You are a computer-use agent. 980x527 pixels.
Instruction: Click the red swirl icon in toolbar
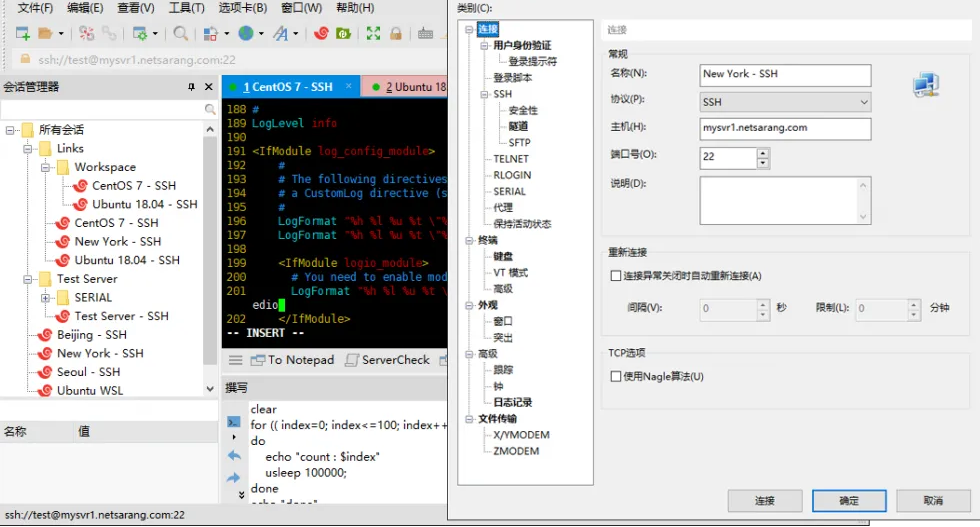321,34
